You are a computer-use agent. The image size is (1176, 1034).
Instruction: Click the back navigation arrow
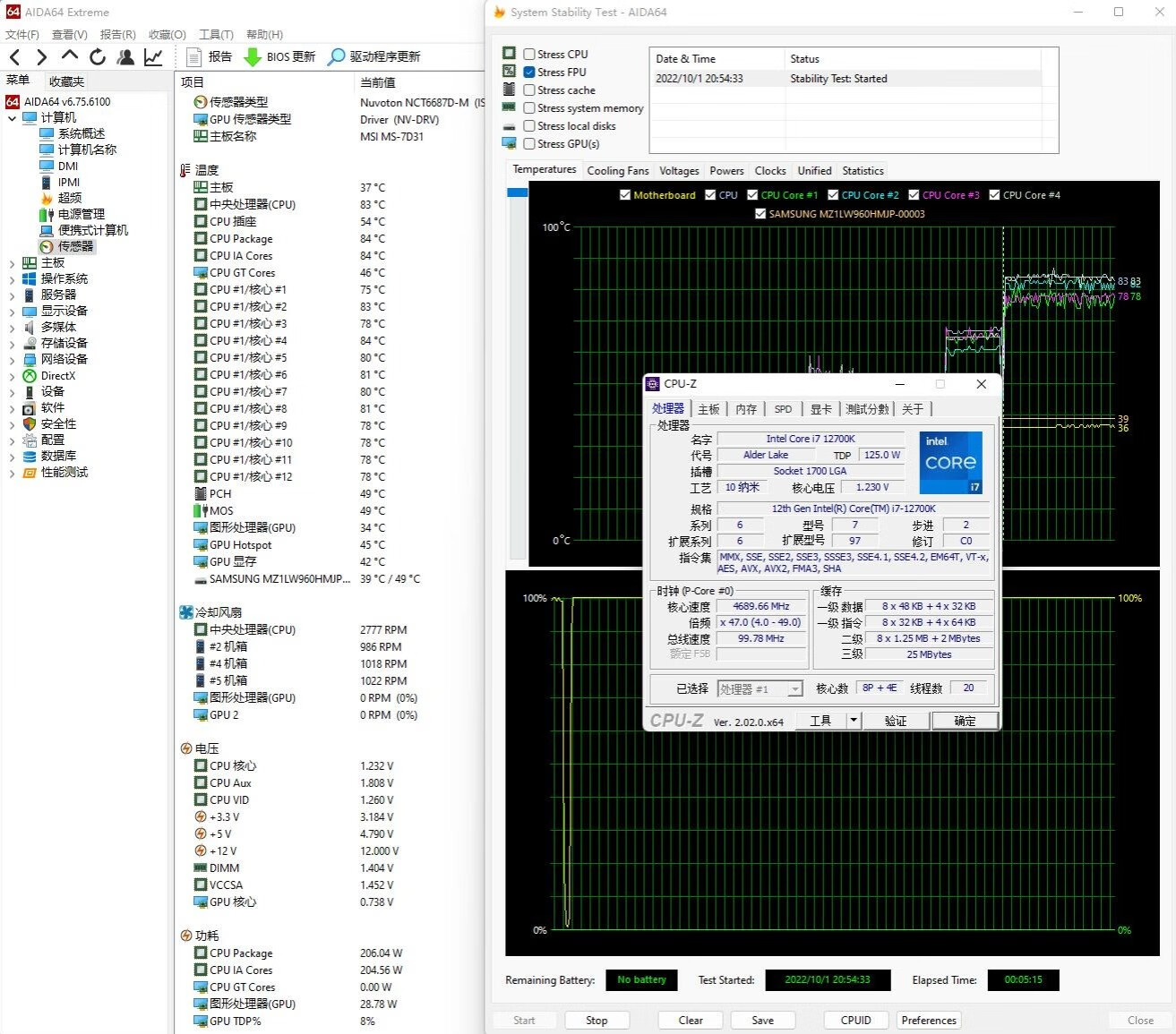(x=15, y=57)
